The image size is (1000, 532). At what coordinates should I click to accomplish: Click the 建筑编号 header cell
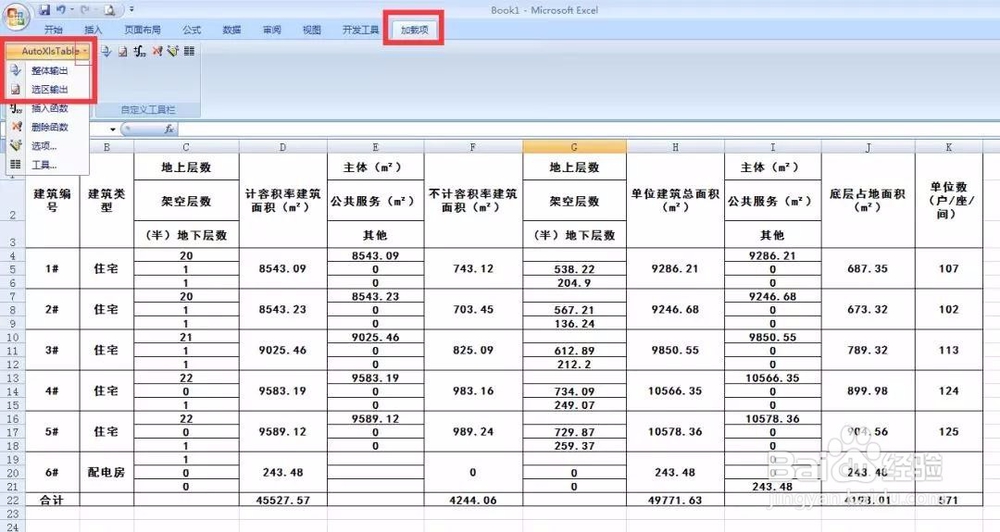(52, 200)
